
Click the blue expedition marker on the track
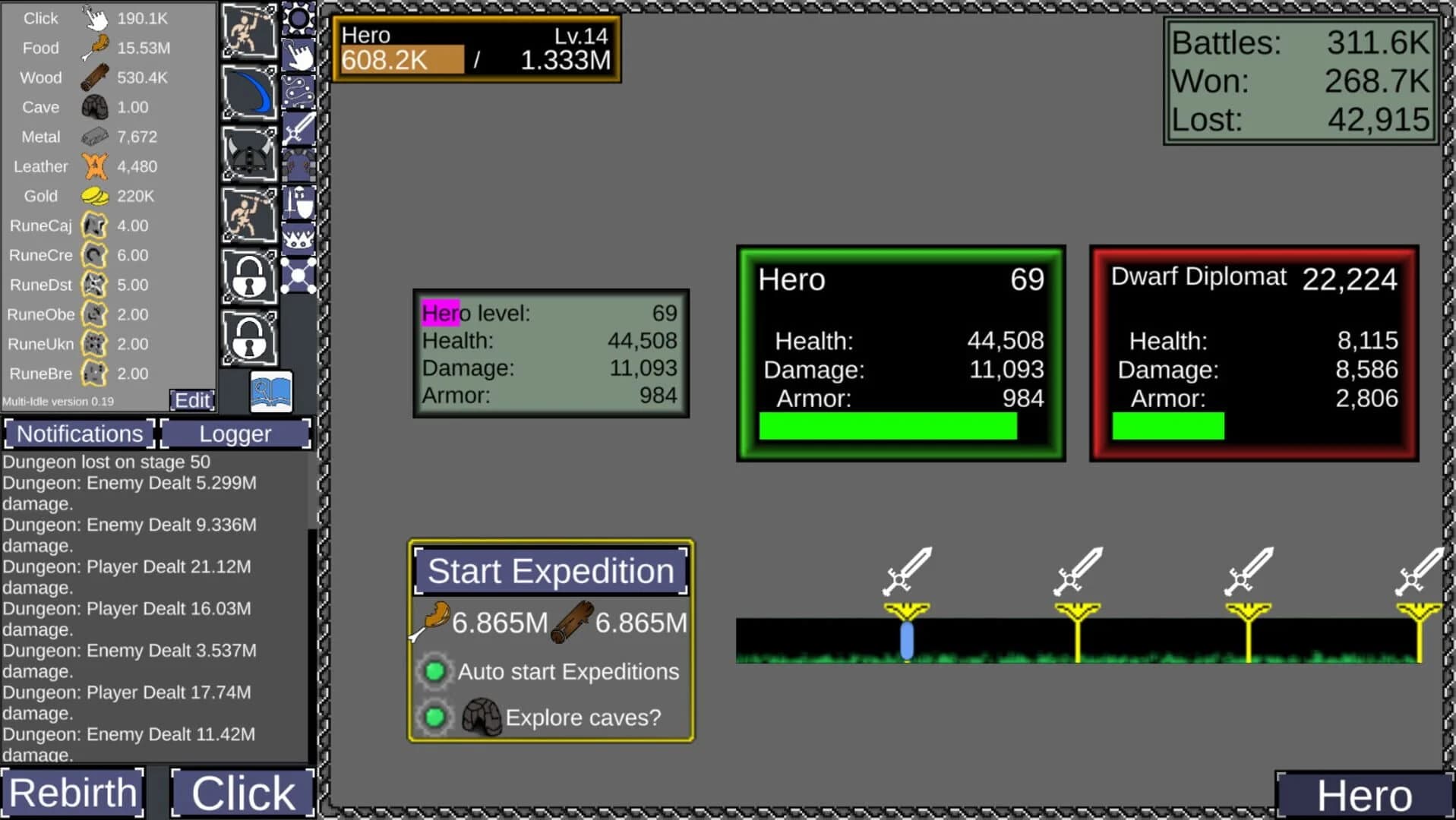point(906,642)
